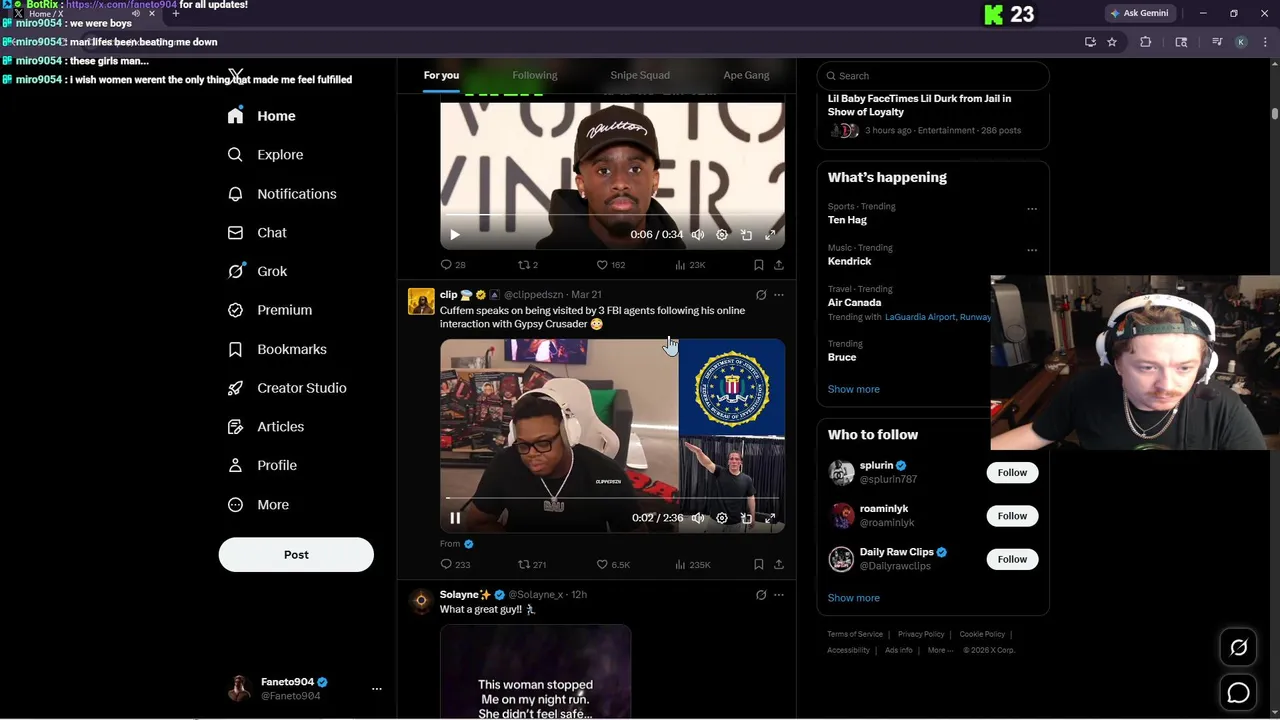
Task: Switch to For you tab
Action: (x=441, y=75)
